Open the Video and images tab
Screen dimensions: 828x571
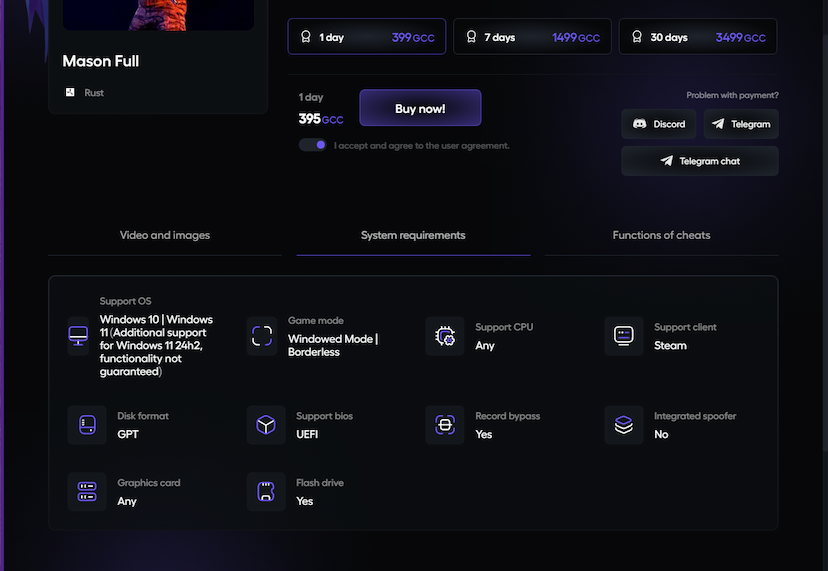coord(165,236)
